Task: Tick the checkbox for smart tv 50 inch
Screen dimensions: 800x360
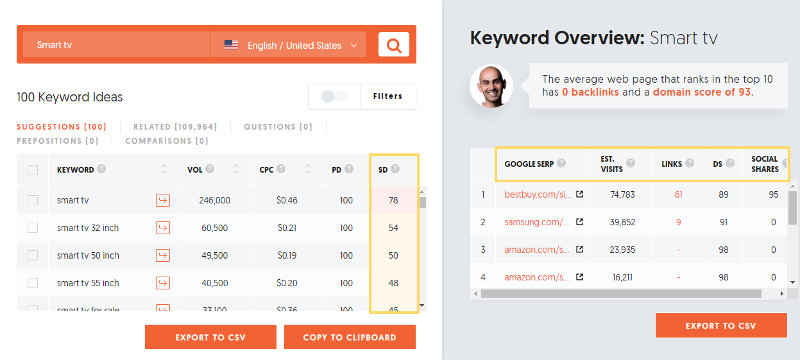Action: (x=32, y=255)
